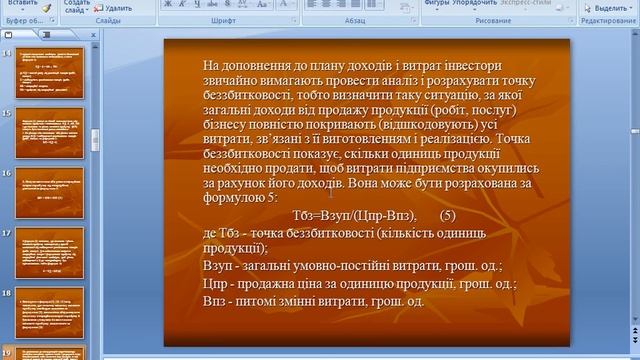Select slide 16 thumbnail
640x360 pixels.
50,193
